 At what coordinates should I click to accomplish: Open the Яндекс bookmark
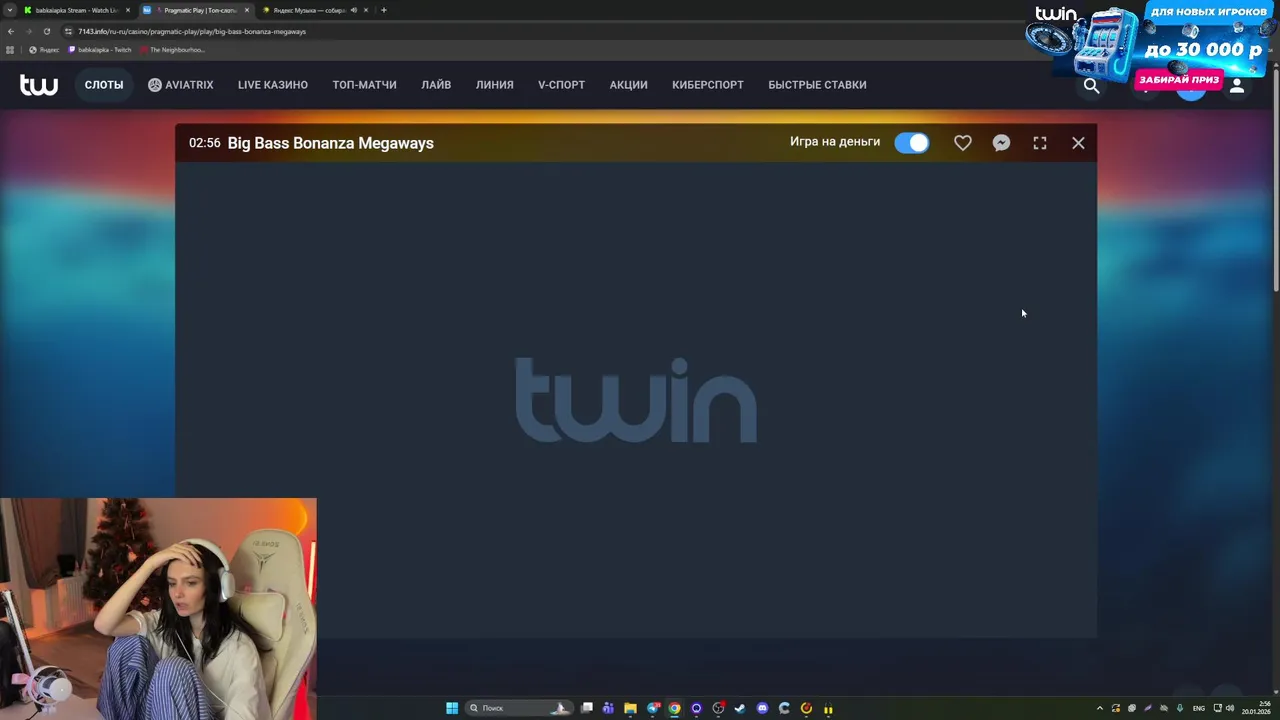coord(44,50)
